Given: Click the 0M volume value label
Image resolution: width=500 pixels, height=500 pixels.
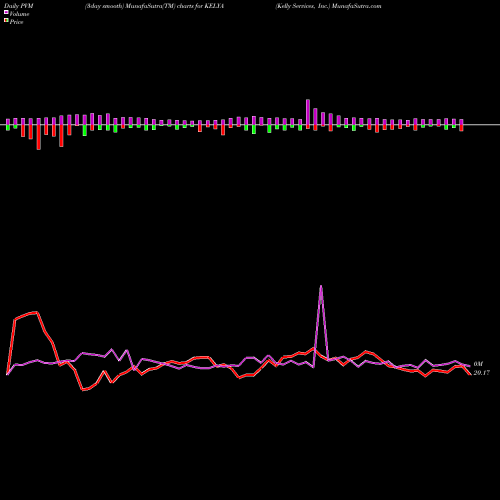Looking at the screenshot, I should [478, 364].
